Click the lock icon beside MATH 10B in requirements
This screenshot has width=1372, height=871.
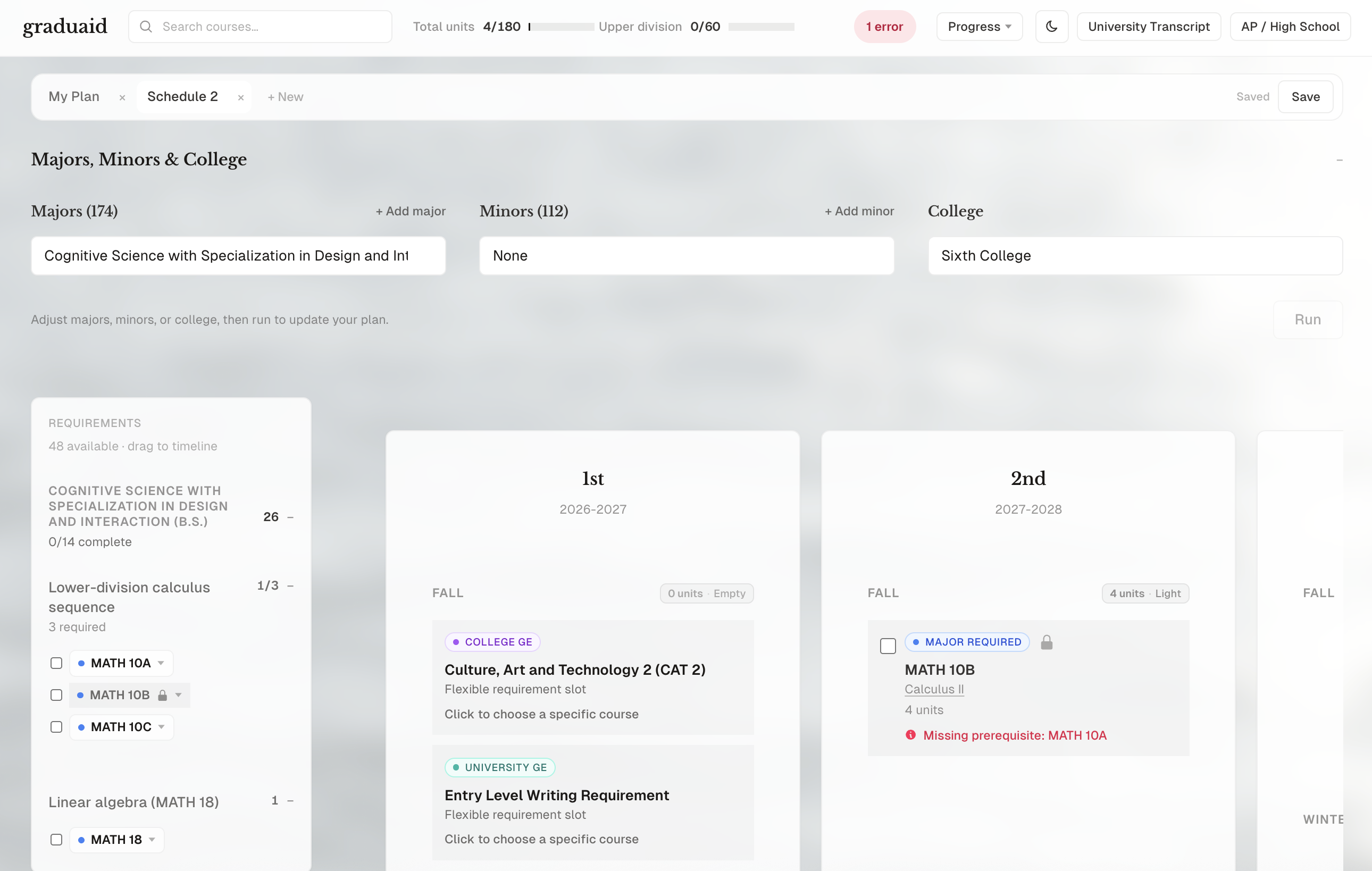(162, 695)
